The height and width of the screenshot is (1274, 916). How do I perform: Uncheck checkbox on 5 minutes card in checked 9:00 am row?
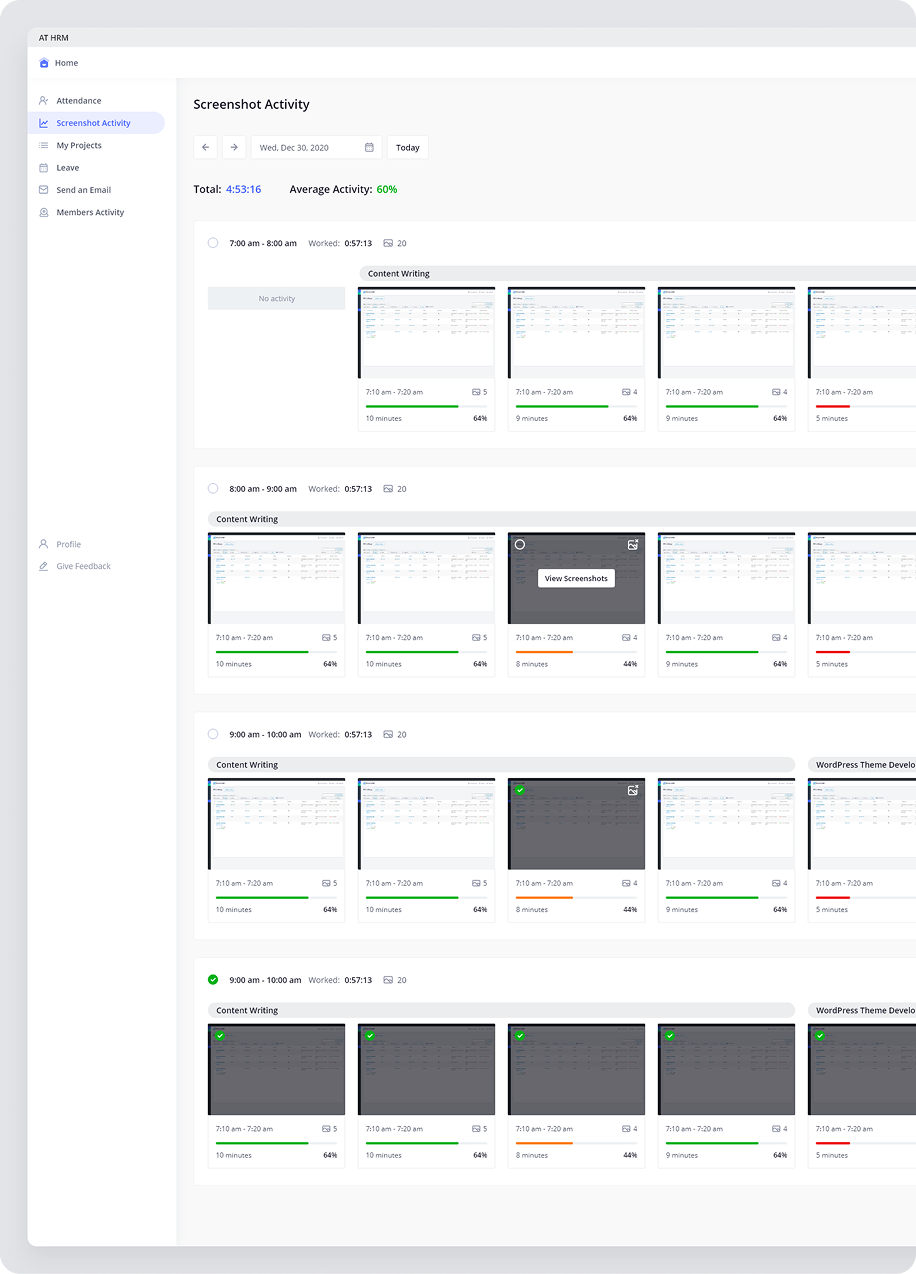point(820,1036)
